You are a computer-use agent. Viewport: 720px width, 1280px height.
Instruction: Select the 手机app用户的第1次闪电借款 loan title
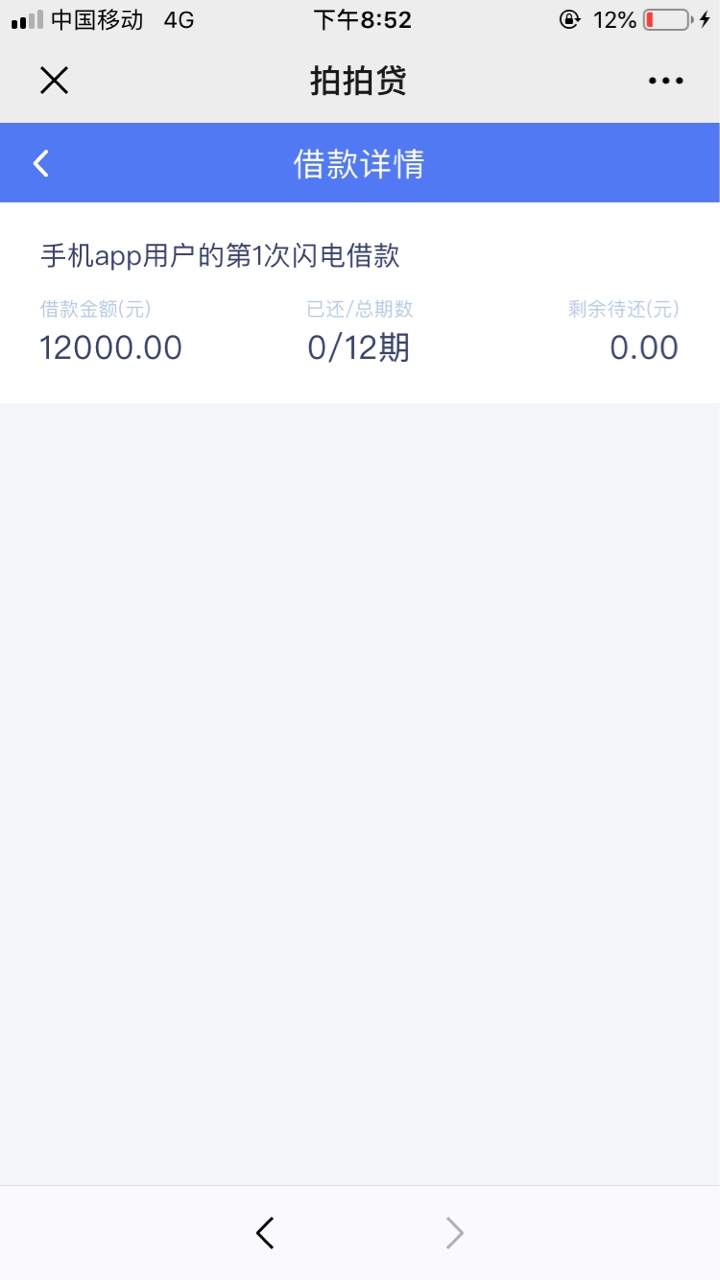coord(220,256)
